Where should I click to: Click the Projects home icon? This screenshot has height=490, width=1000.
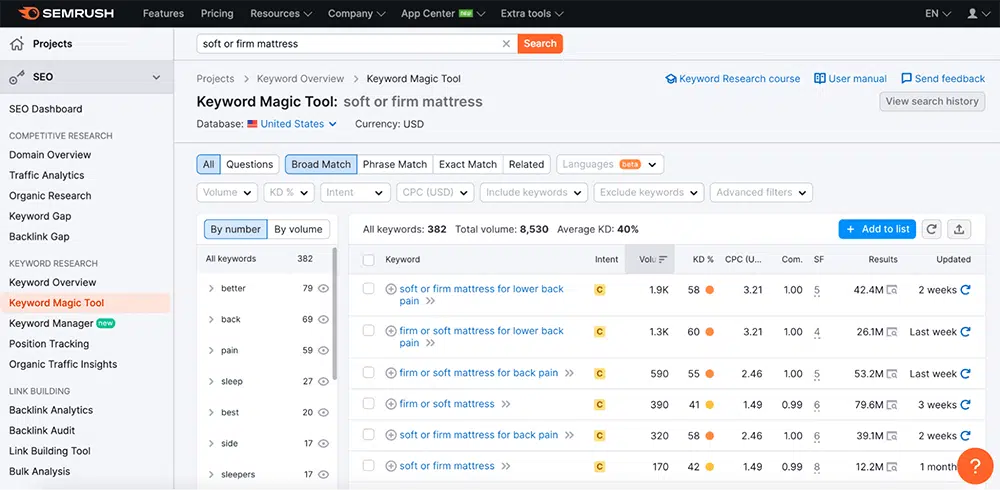[x=17, y=43]
